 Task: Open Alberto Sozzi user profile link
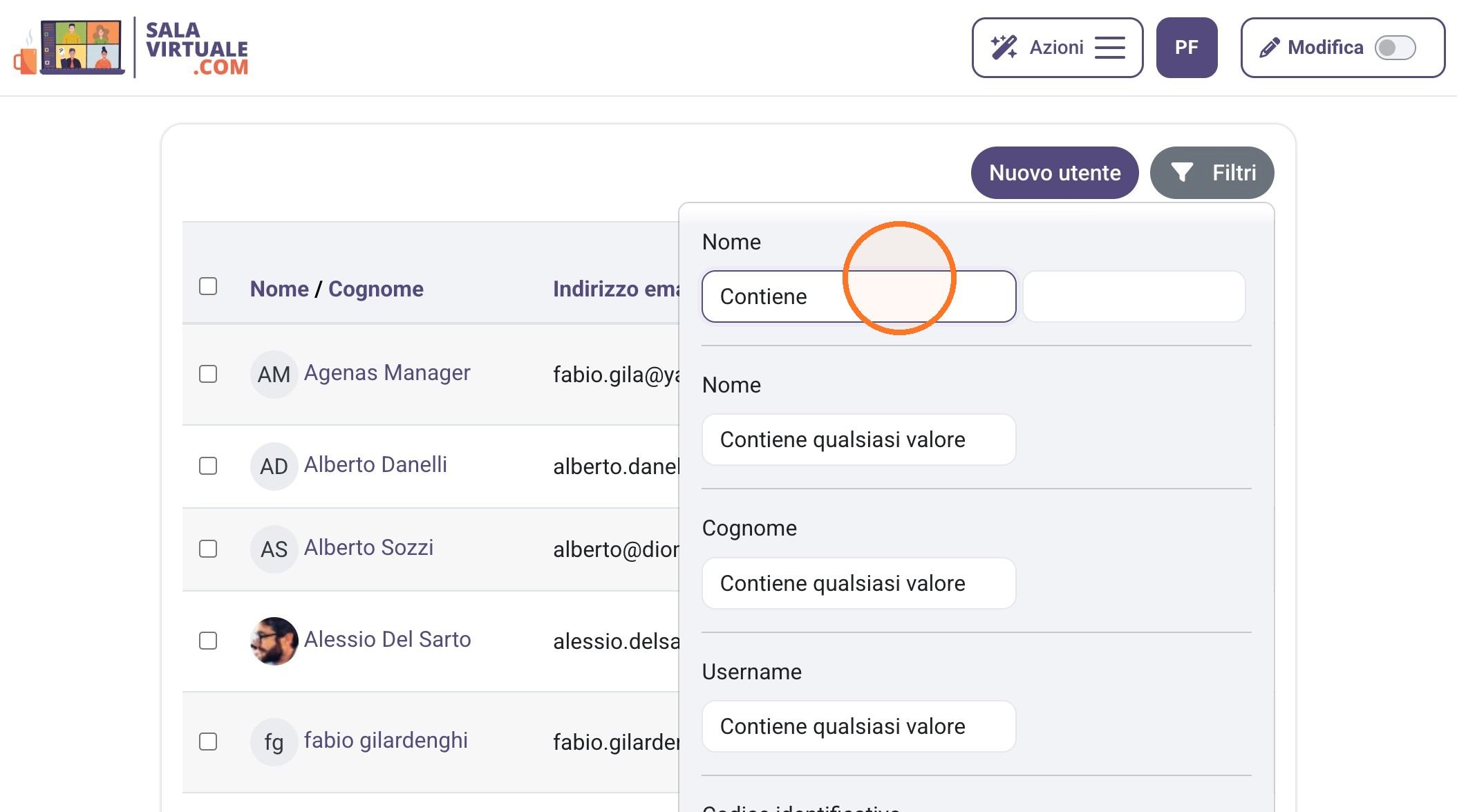click(368, 548)
